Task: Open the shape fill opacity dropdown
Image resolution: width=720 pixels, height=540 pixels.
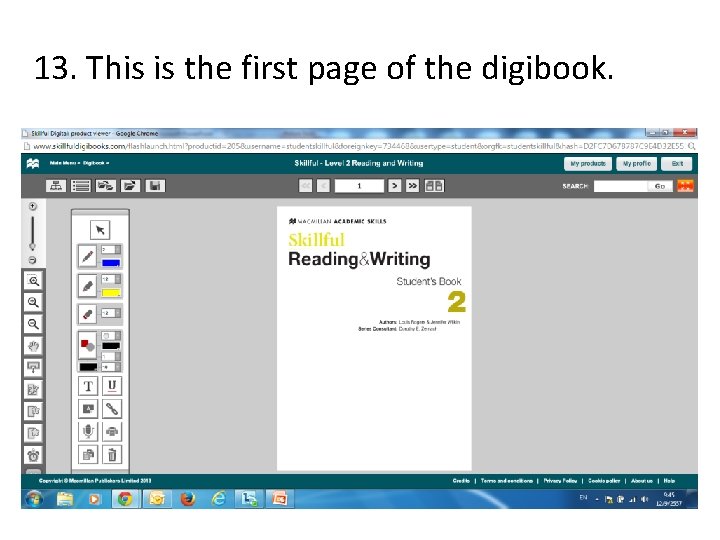Action: 111,367
